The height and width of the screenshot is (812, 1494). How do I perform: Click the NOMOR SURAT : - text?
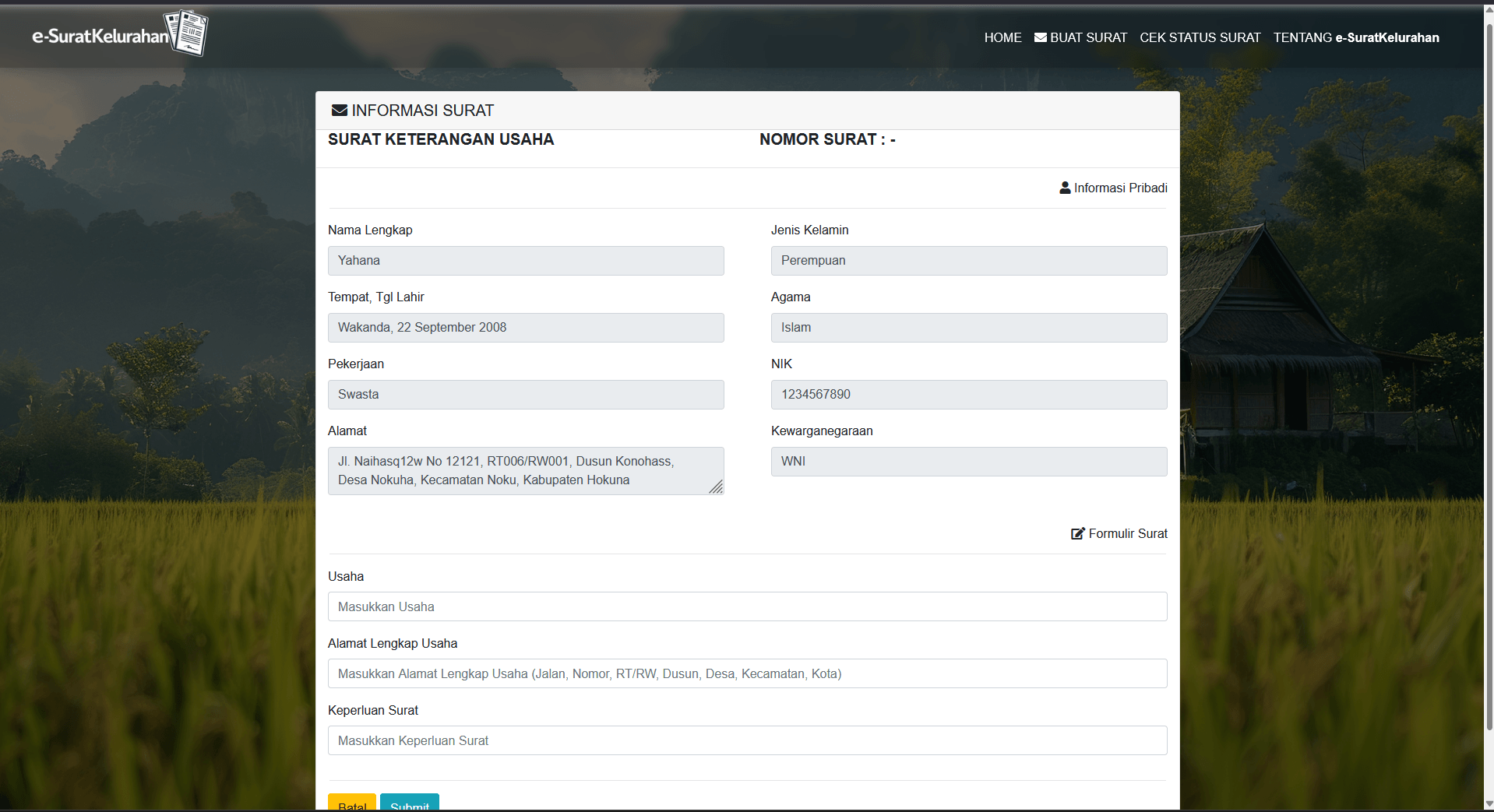pos(827,139)
